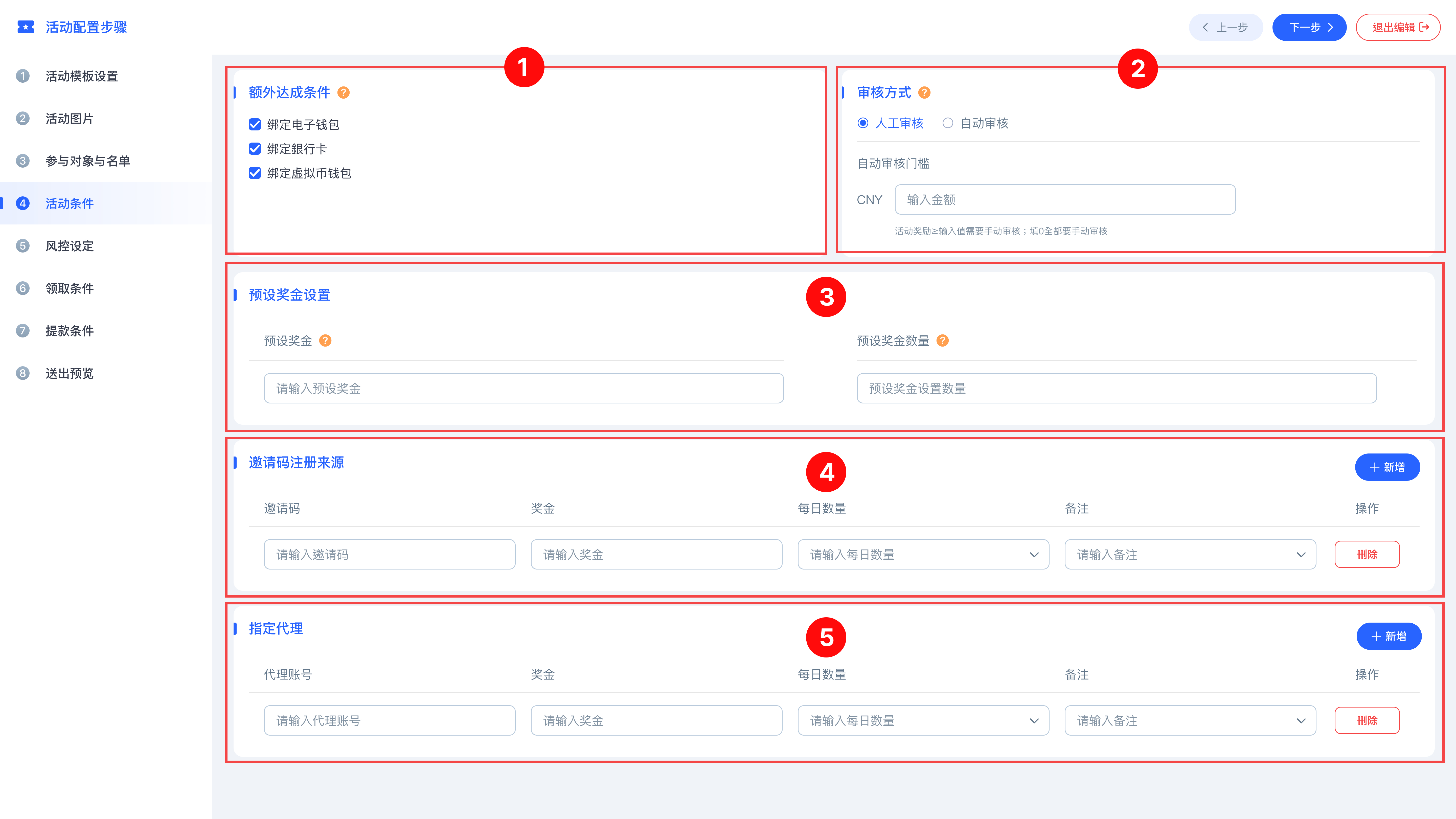This screenshot has width=1456, height=819.
Task: Open 每日数量 dropdown in 邀请码注册来源 row
Action: [x=923, y=555]
